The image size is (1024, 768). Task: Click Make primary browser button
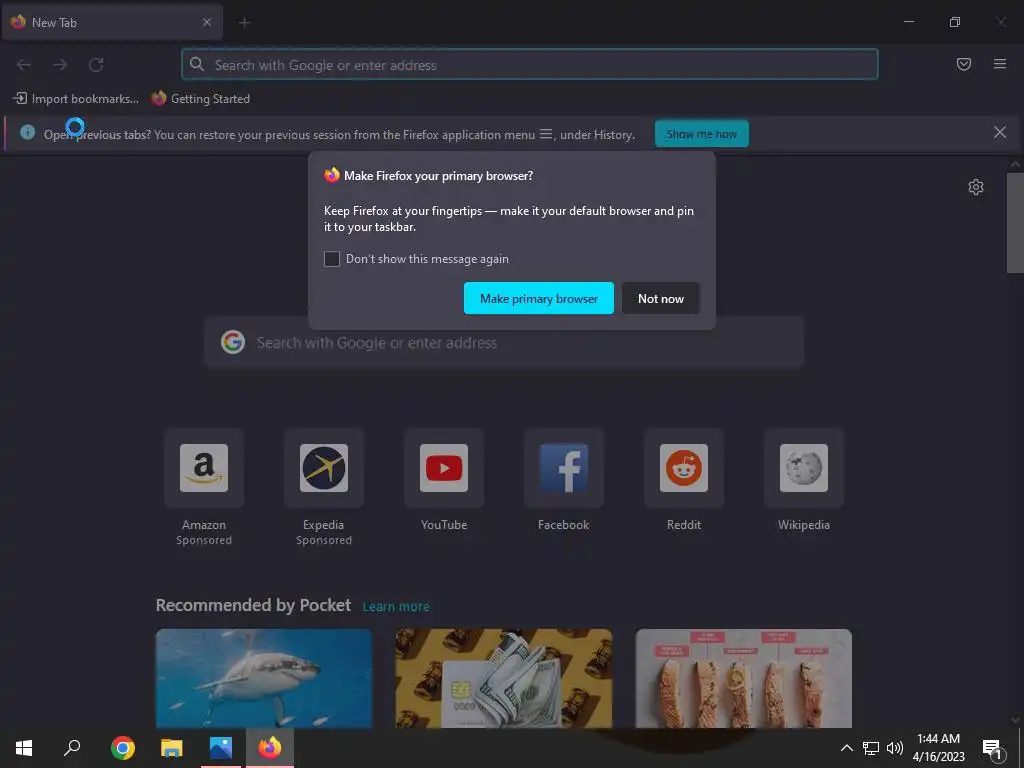click(539, 298)
